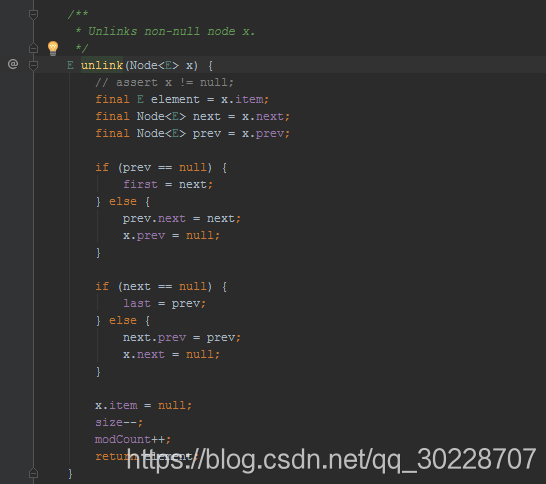The image size is (546, 484).
Task: Click the commented line '// assert x != null;'
Action: click(164, 83)
